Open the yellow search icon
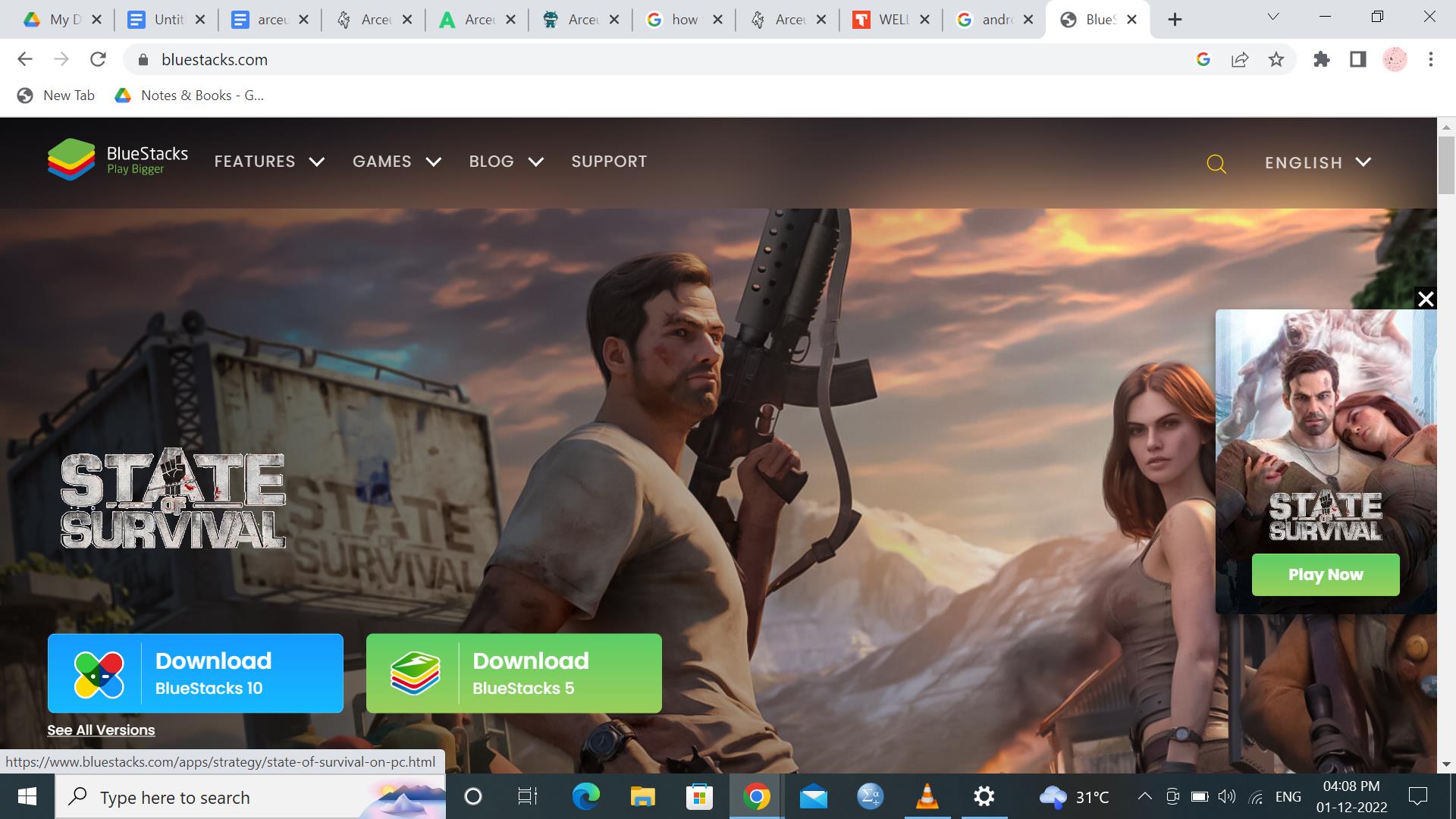1456x819 pixels. coord(1216,164)
